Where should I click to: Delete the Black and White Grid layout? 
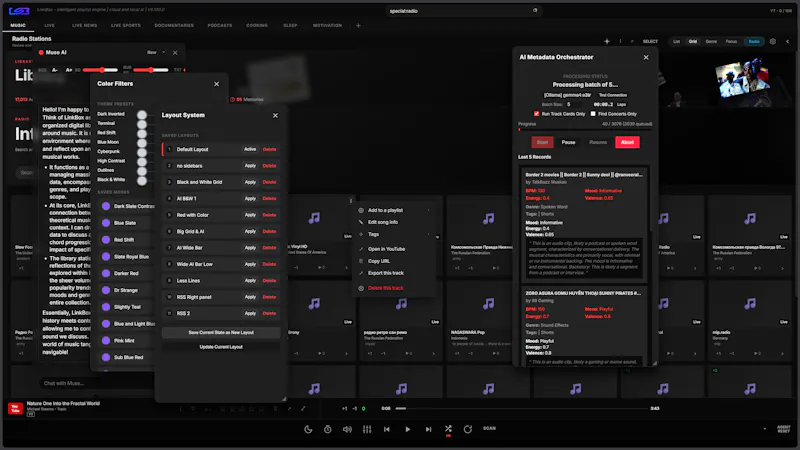point(269,182)
